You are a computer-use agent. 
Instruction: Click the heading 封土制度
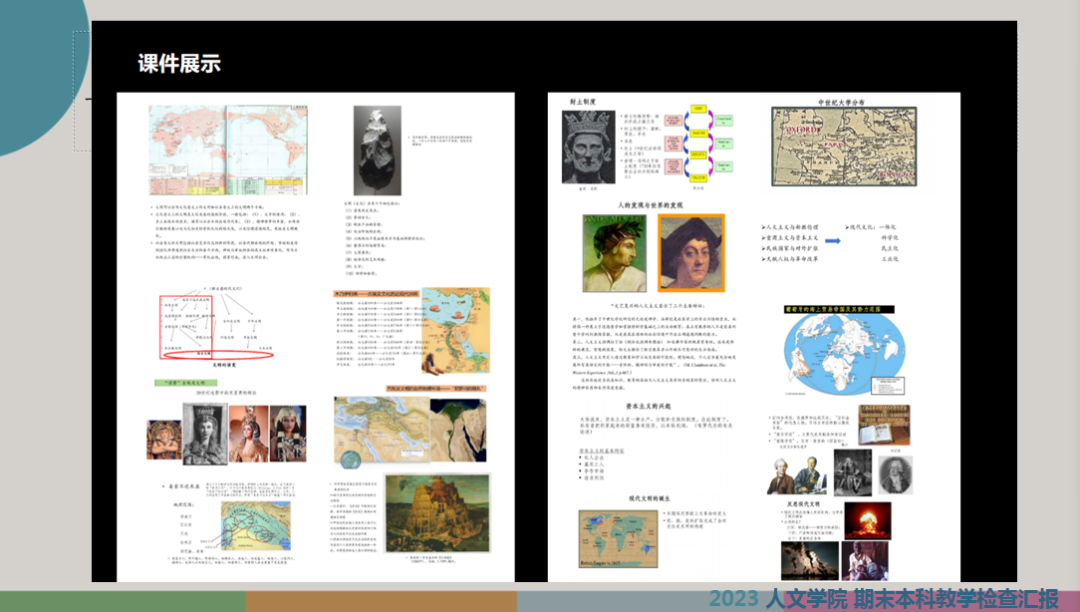click(583, 102)
